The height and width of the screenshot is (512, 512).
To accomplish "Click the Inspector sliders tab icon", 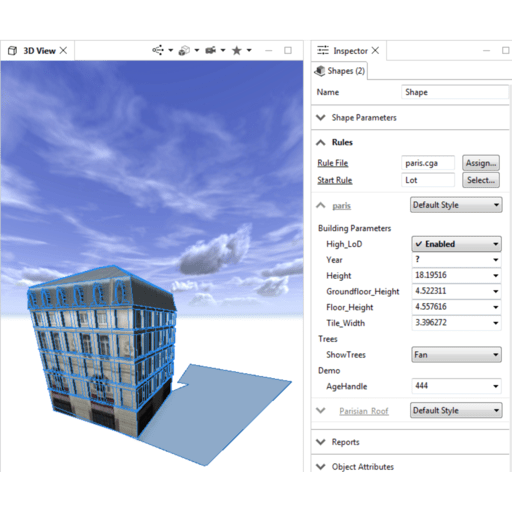I will 323,50.
